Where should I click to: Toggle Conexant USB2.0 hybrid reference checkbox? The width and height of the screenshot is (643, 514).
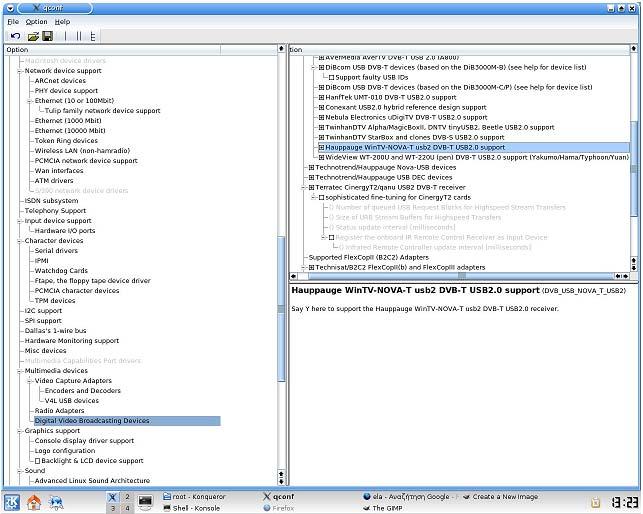[x=322, y=107]
